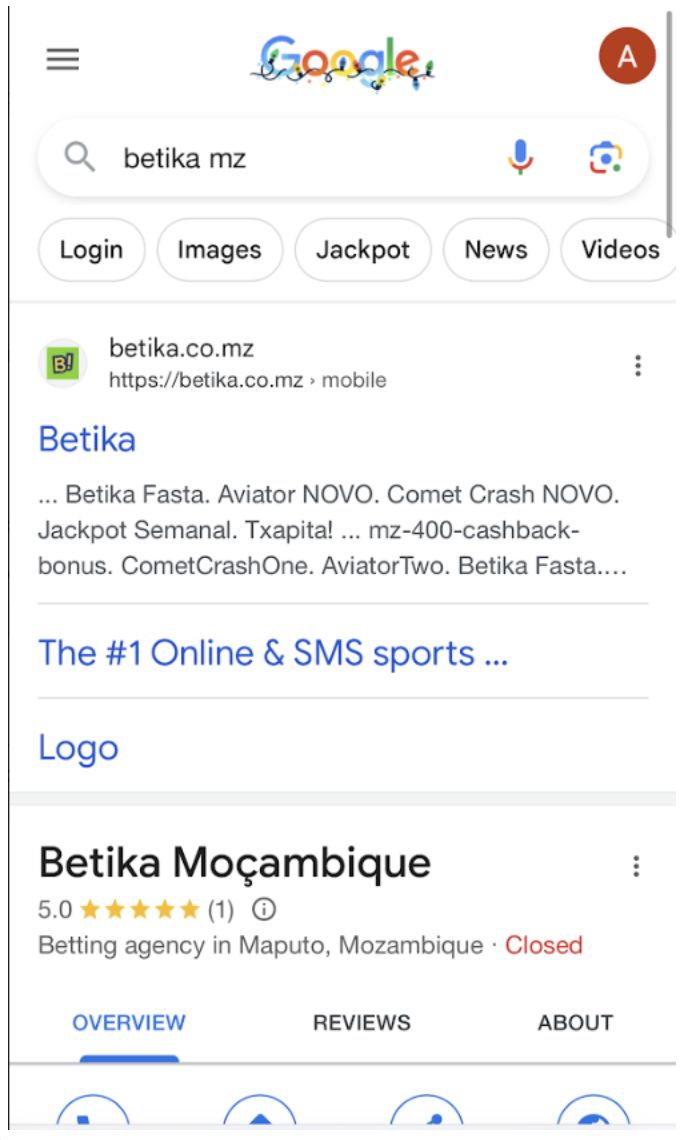Tap the search magnifier icon

tap(80, 157)
